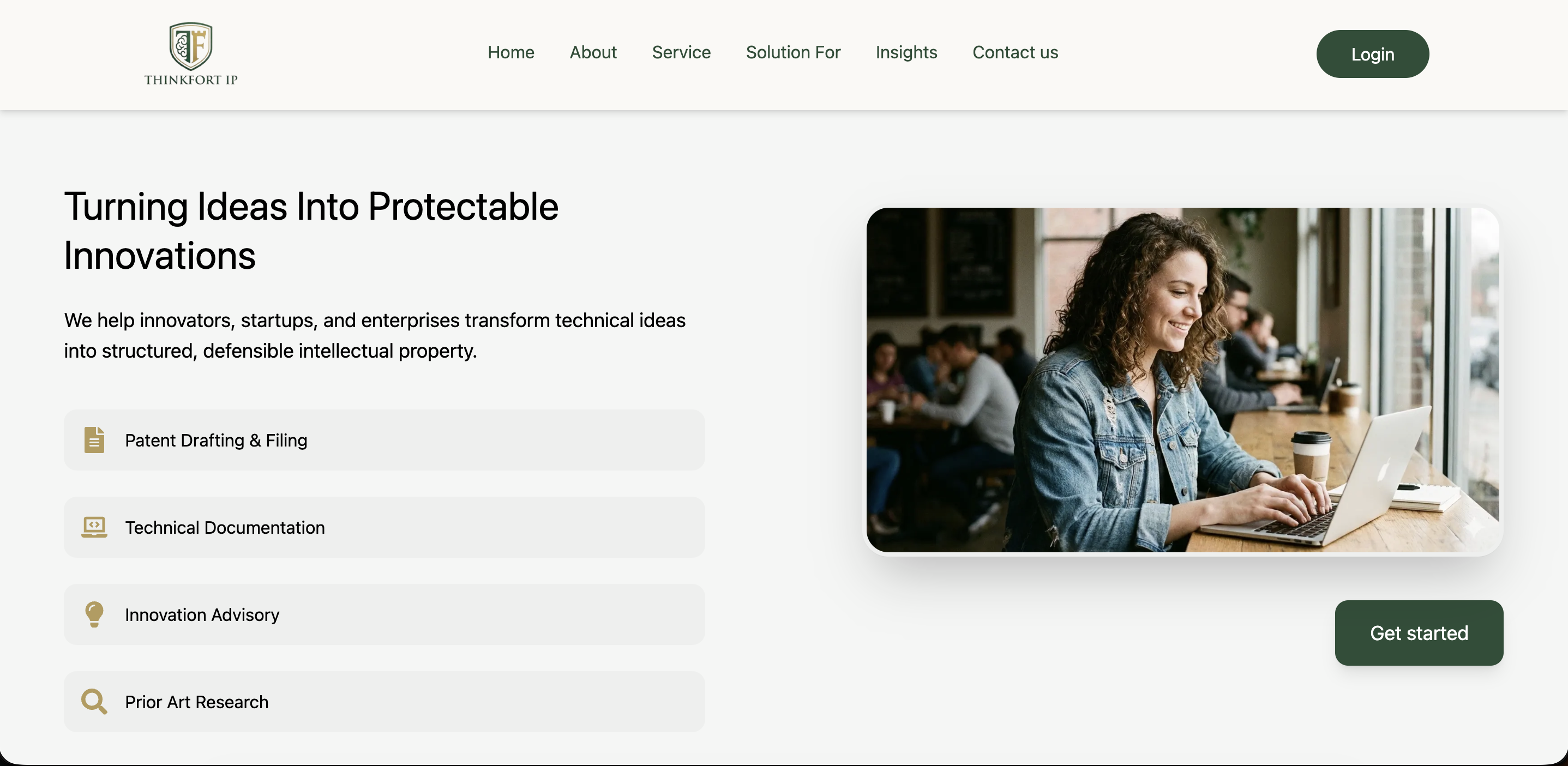Click the woman with laptop hero image
This screenshot has width=1568, height=766.
click(1183, 380)
